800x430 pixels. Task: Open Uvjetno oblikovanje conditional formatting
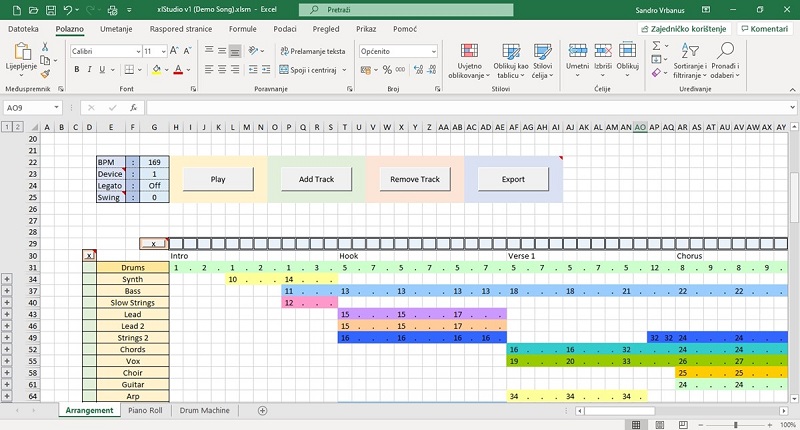point(466,60)
